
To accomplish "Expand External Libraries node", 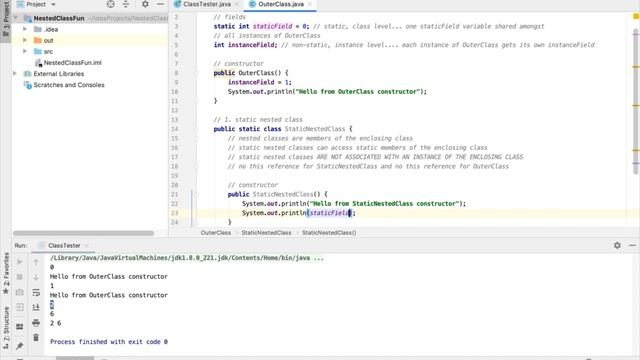I will pos(15,73).
